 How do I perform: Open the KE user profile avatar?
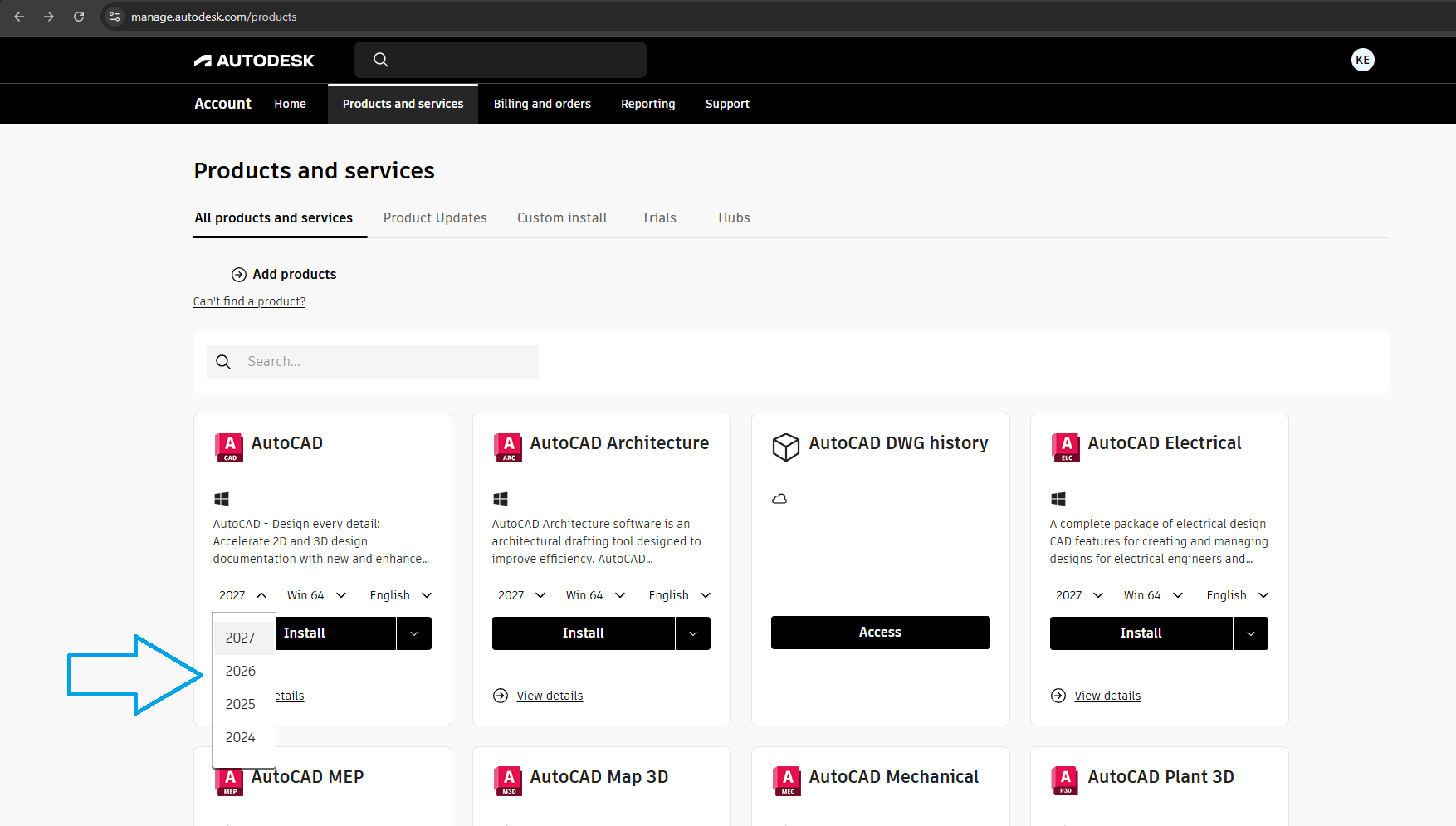pyautogui.click(x=1362, y=60)
